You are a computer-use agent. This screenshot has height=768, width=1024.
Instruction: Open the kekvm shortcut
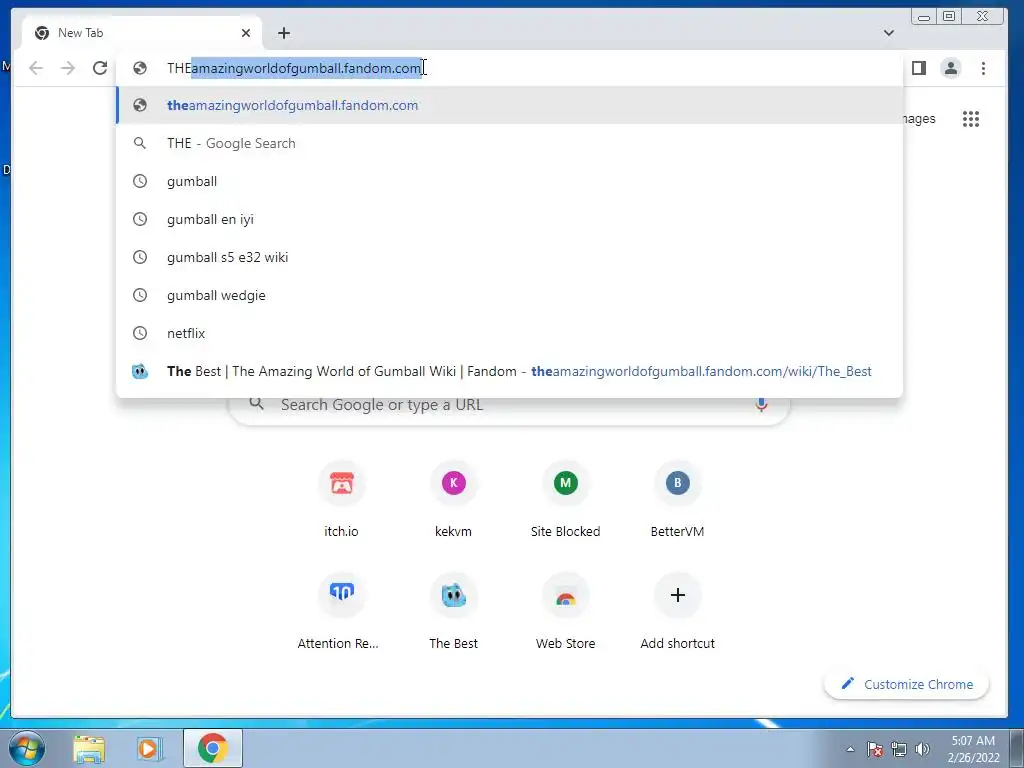pyautogui.click(x=453, y=502)
